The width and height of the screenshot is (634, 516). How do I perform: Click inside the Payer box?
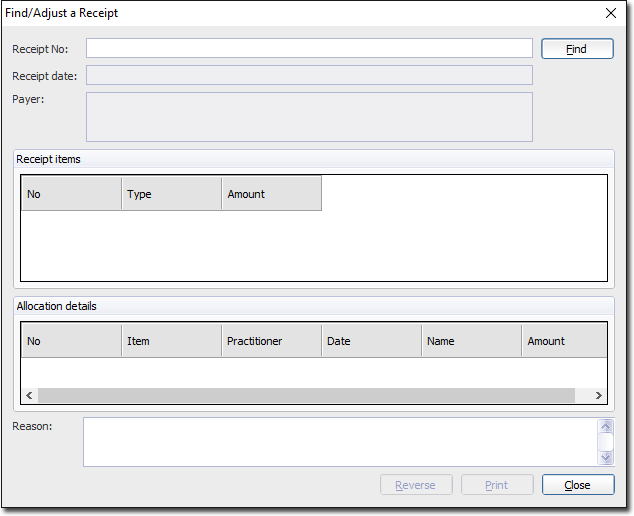(309, 117)
